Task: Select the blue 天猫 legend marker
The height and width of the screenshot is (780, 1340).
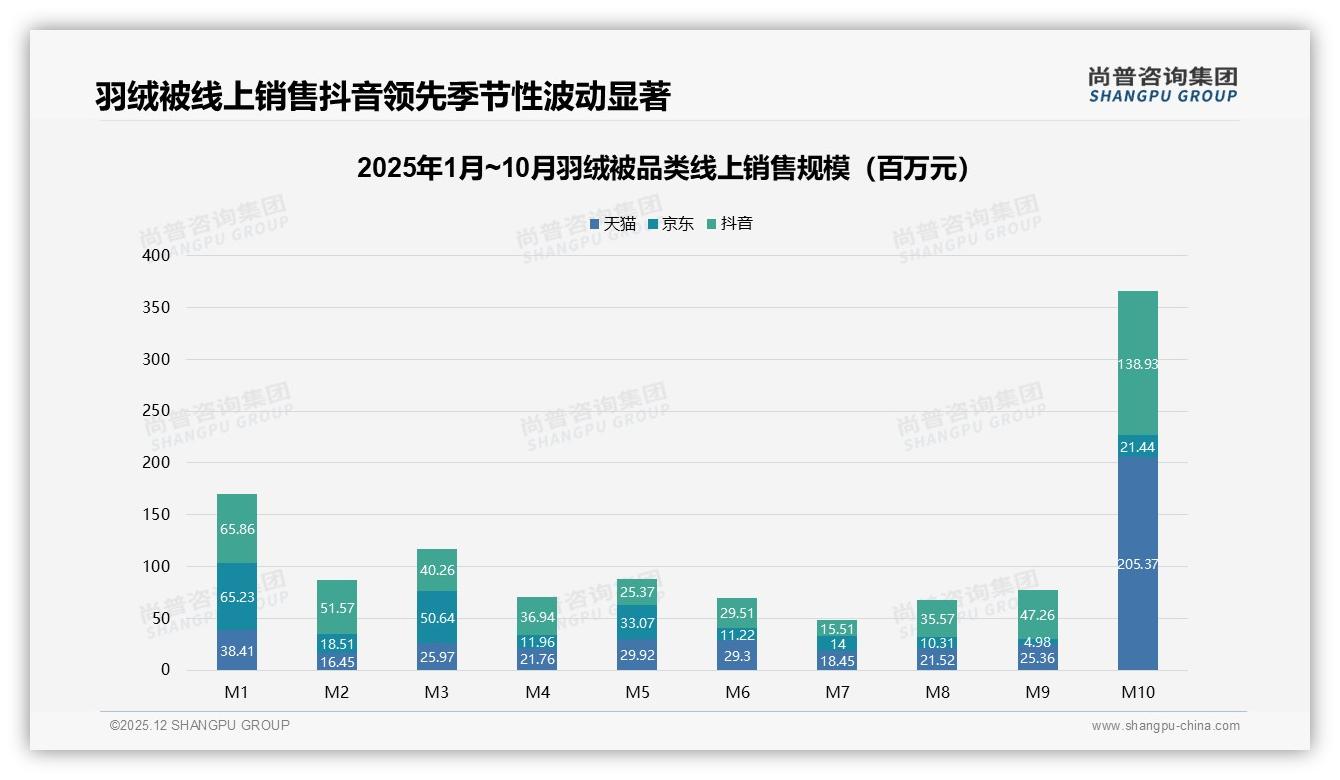Action: click(x=595, y=224)
